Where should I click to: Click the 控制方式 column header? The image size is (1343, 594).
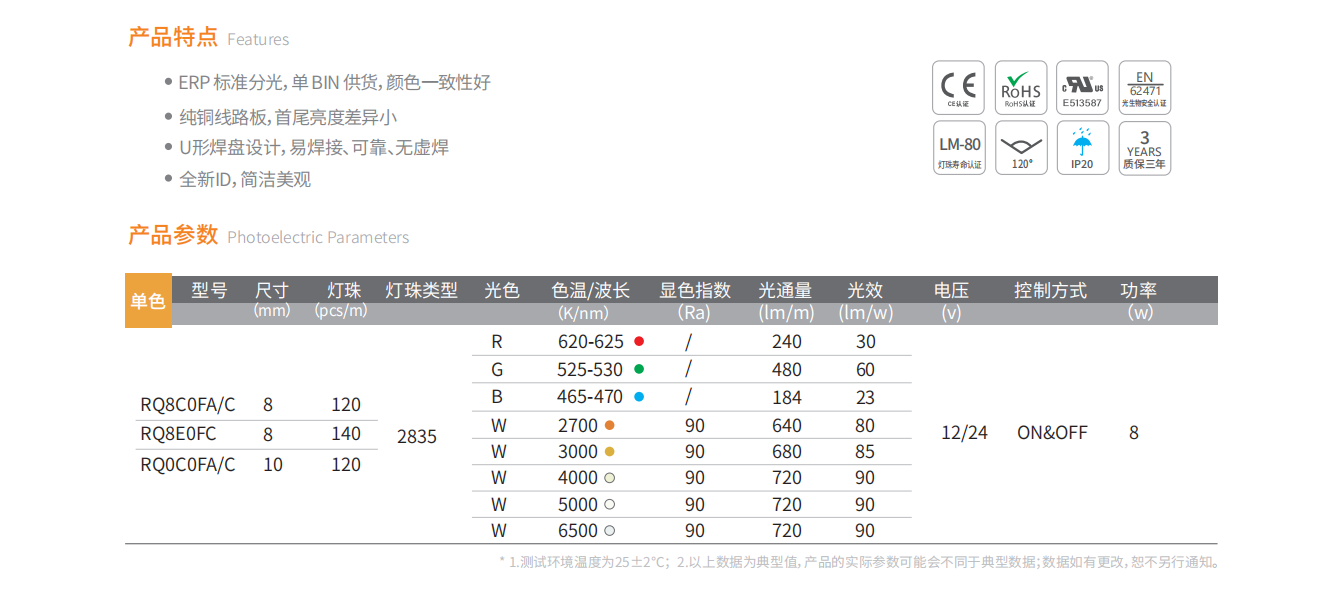(1050, 291)
